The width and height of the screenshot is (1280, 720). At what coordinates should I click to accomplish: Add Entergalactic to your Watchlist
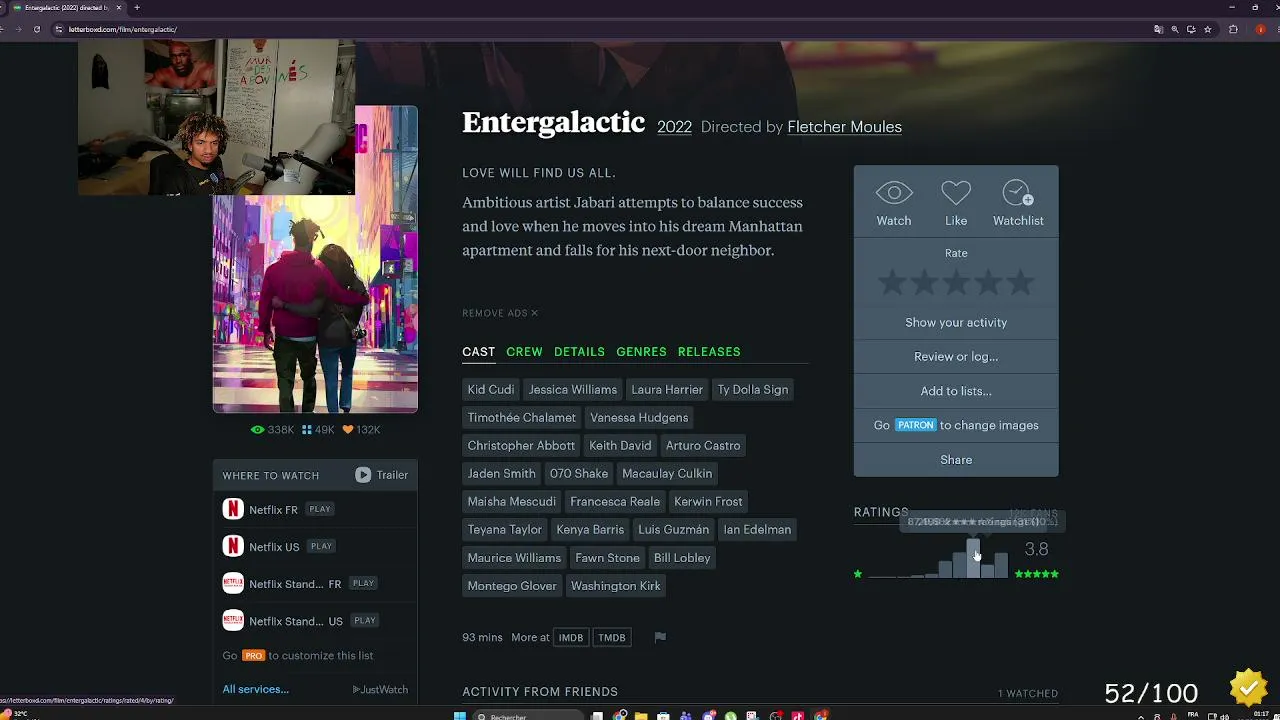(1018, 193)
